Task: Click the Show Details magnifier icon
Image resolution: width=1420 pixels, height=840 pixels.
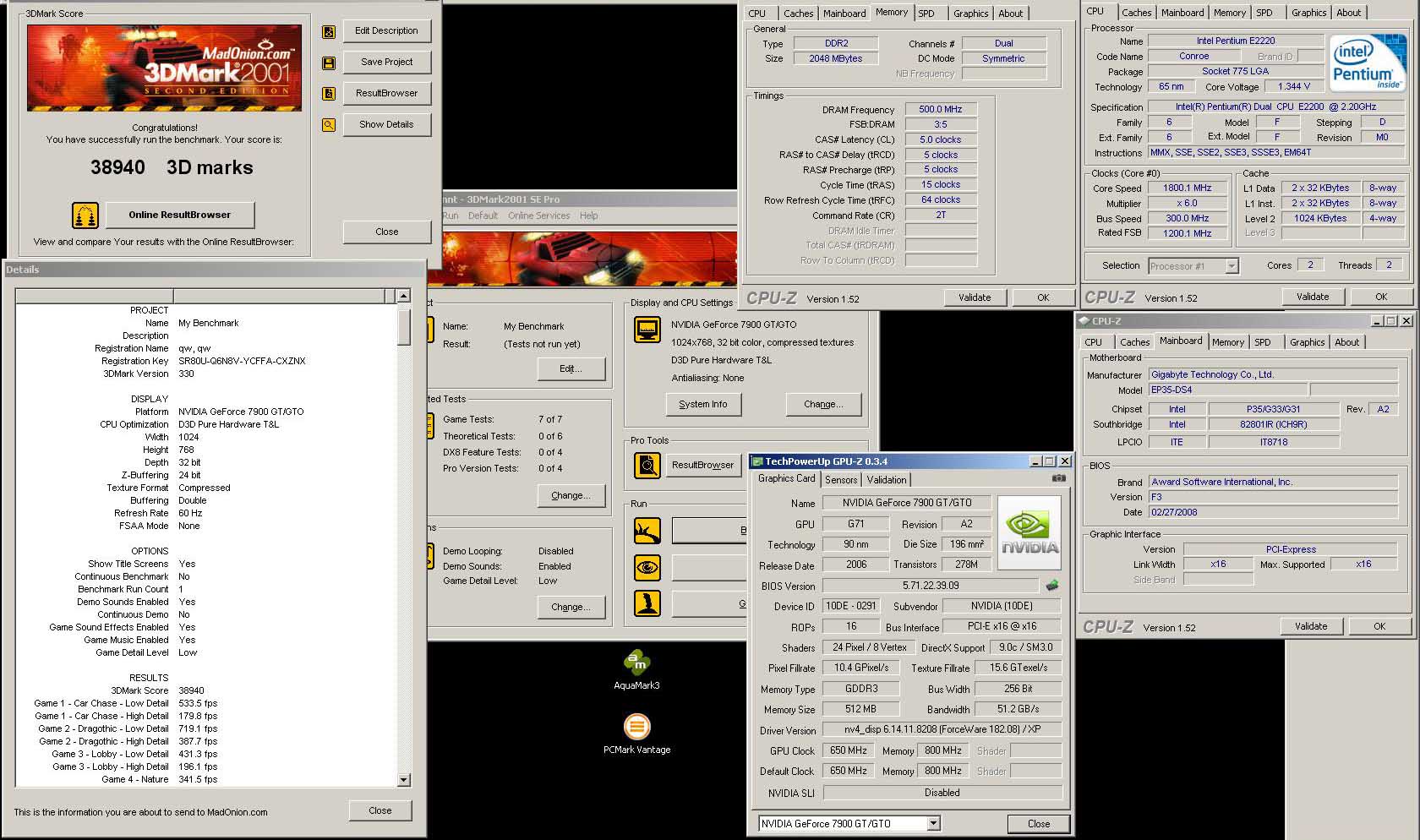Action: 329,125
